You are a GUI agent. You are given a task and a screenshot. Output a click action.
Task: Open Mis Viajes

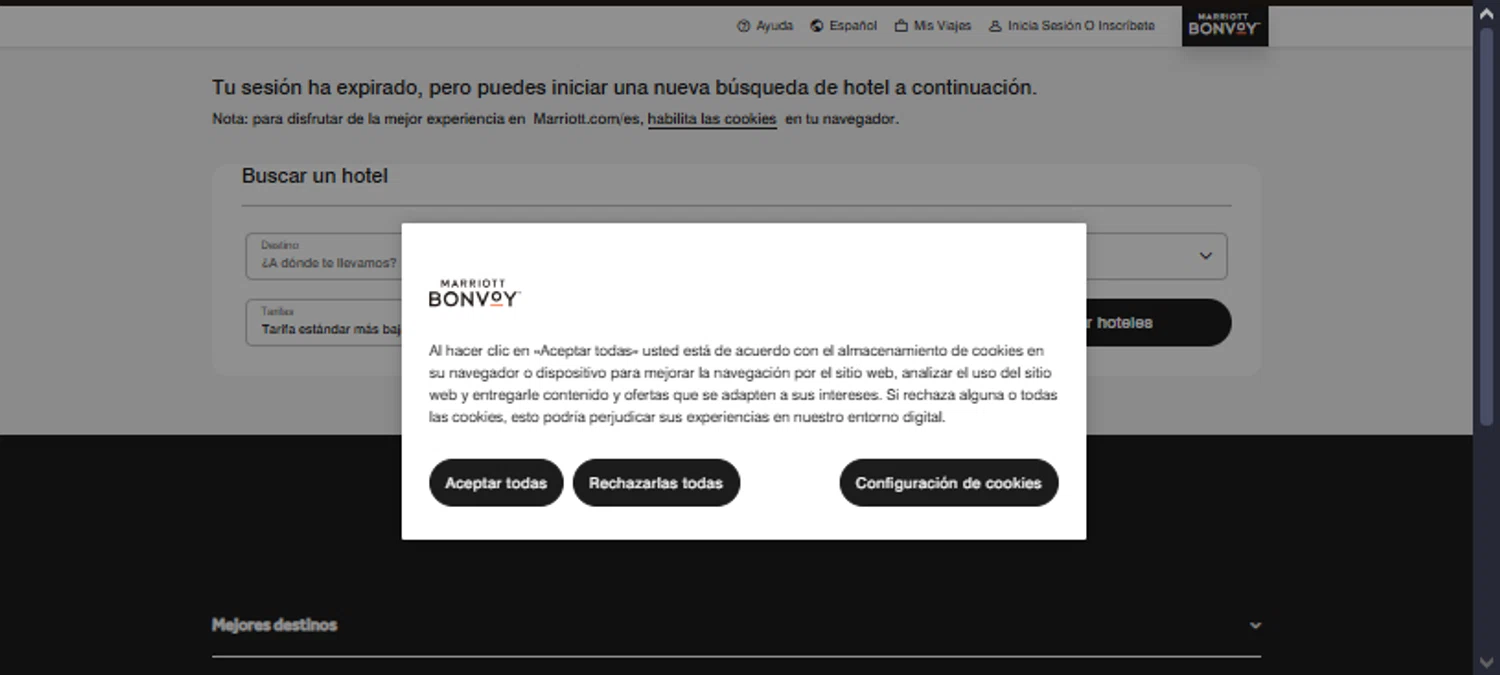[x=933, y=26]
